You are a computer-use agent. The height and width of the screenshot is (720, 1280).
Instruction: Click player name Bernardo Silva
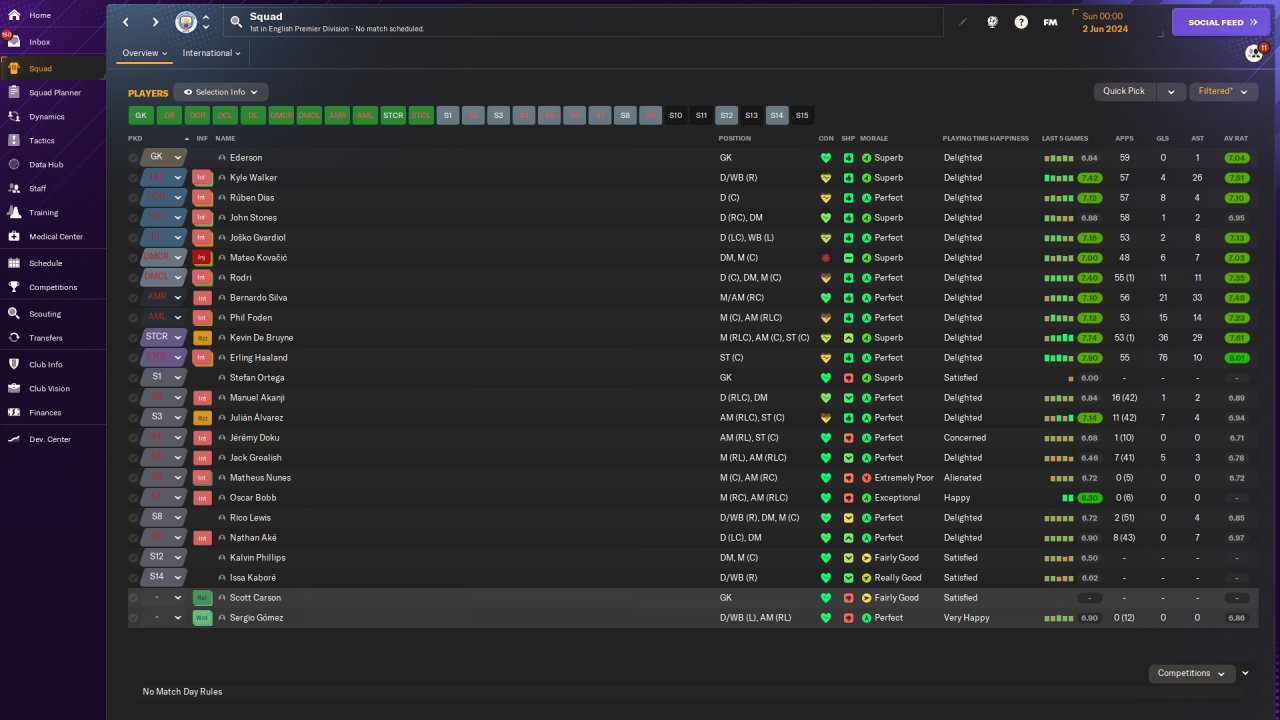(259, 298)
